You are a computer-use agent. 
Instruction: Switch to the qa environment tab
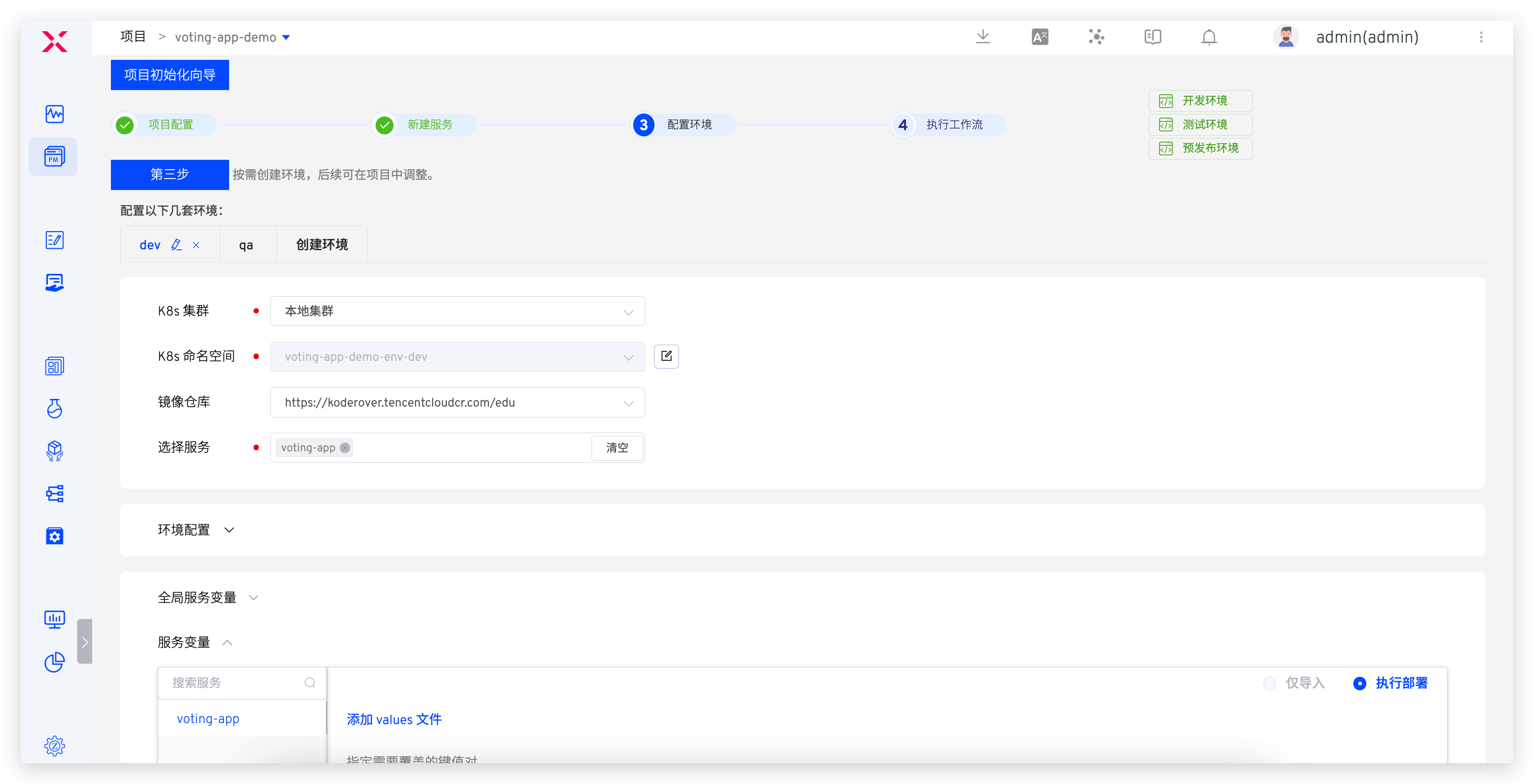point(246,245)
